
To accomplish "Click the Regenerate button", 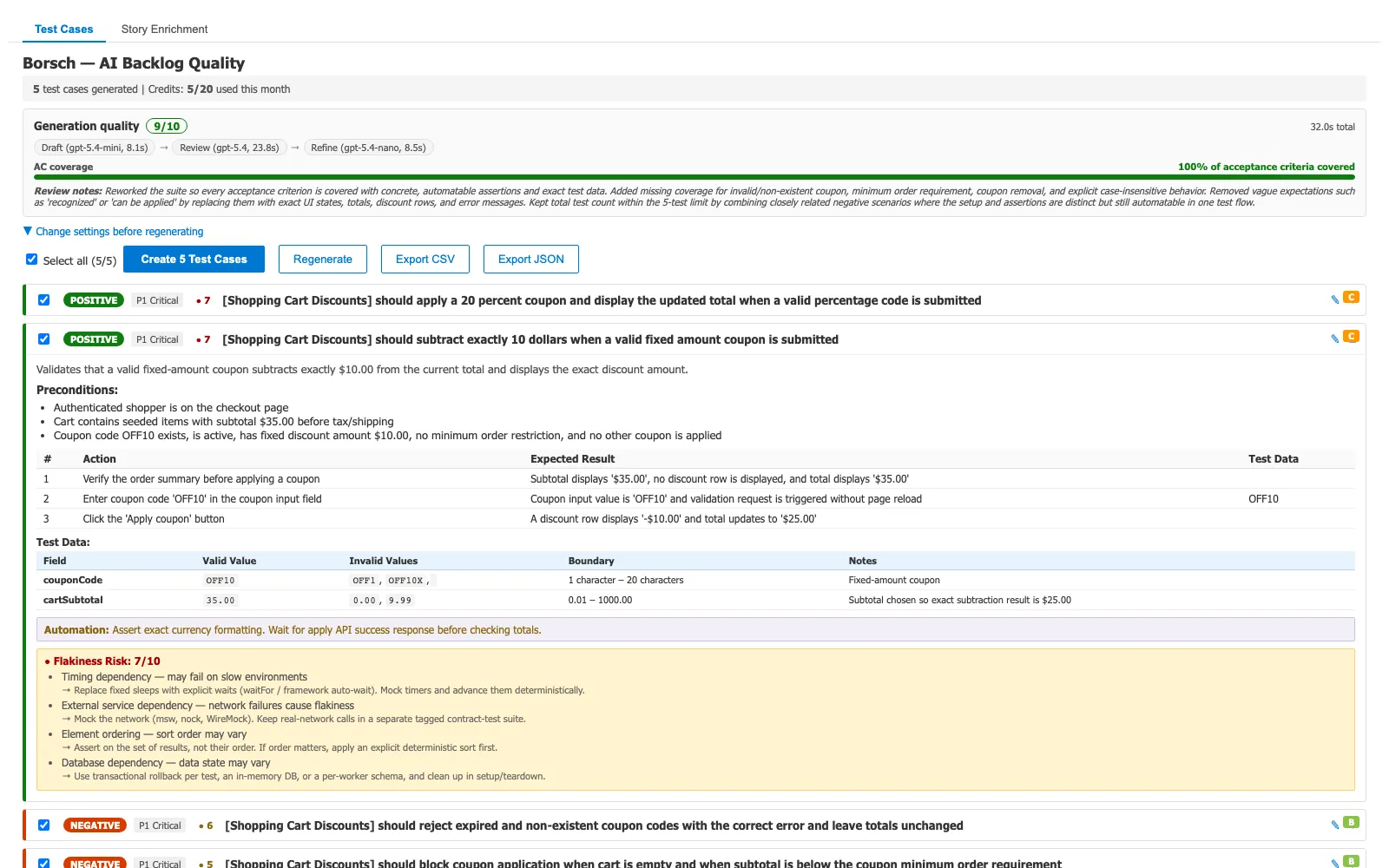I will [x=323, y=259].
